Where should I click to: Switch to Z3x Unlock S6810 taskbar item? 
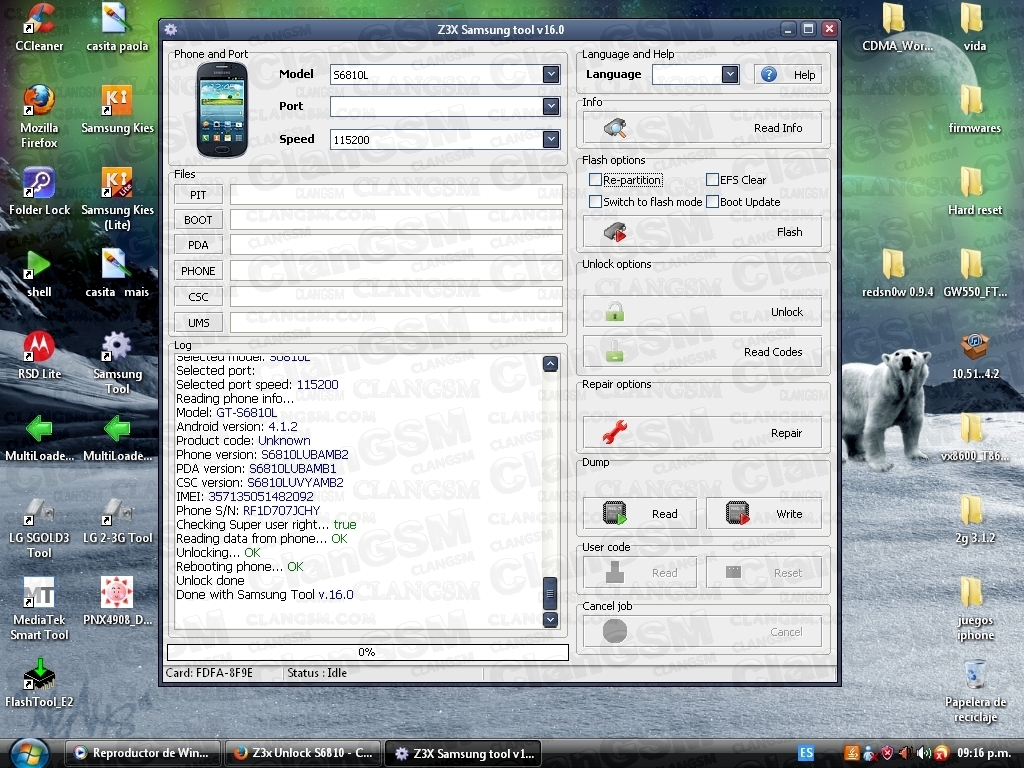pos(302,753)
